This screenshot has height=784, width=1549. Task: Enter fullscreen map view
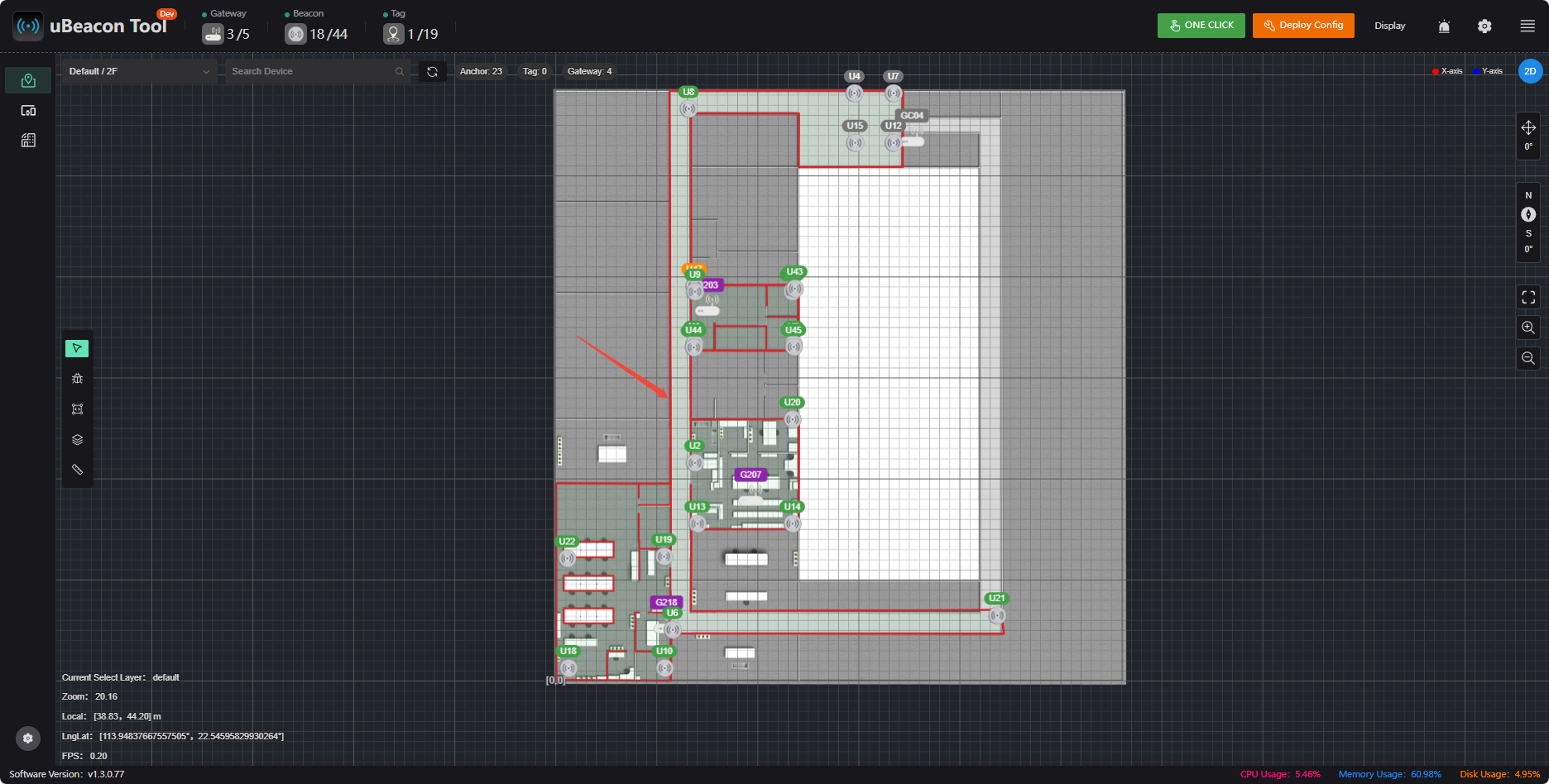pos(1528,297)
